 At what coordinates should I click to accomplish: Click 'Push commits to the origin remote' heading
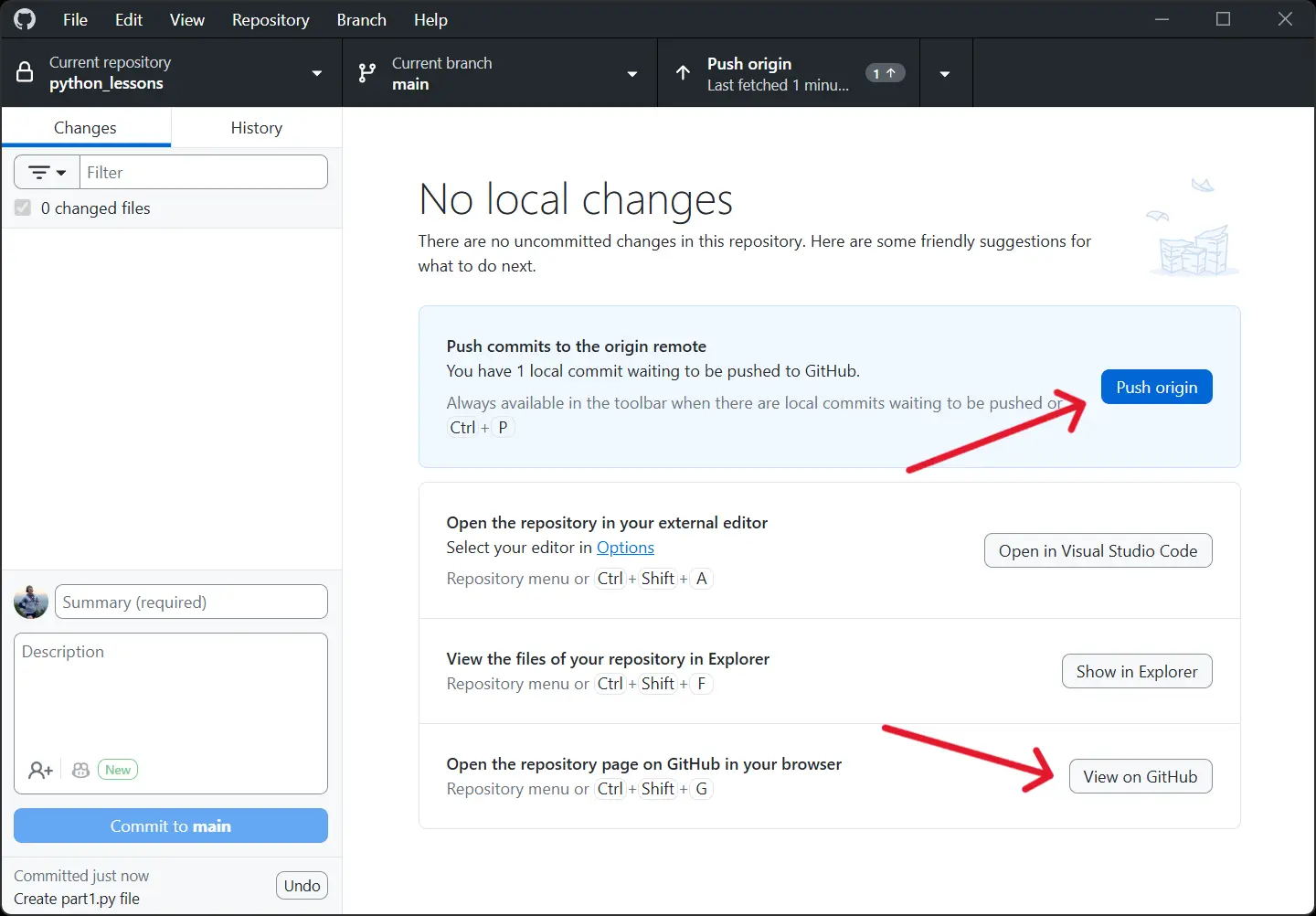[x=577, y=346]
